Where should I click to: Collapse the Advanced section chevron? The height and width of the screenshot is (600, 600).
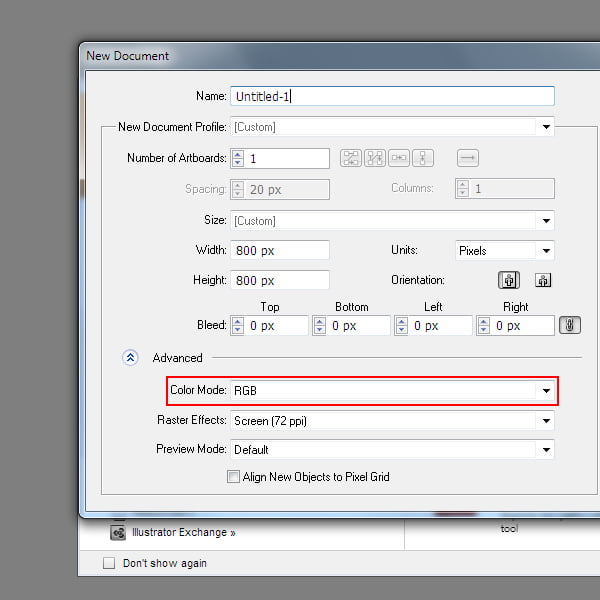[130, 358]
